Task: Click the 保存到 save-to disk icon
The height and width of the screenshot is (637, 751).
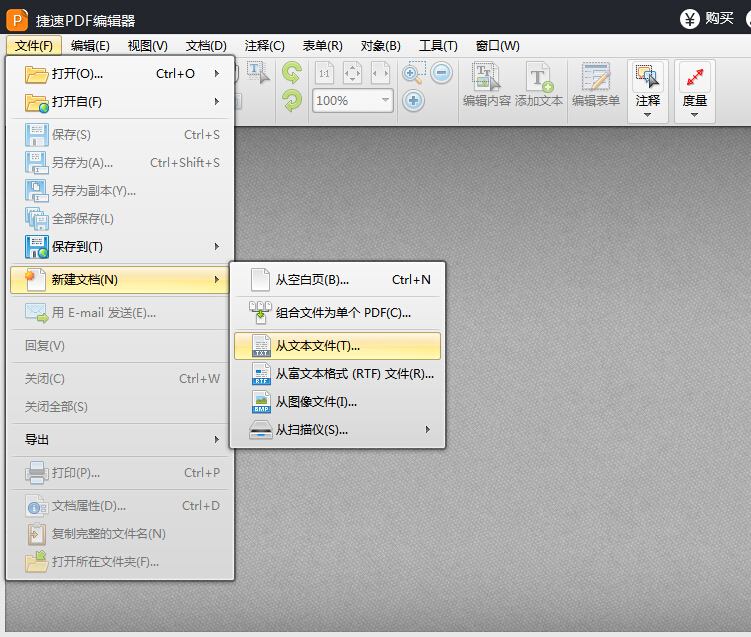Action: [x=37, y=247]
